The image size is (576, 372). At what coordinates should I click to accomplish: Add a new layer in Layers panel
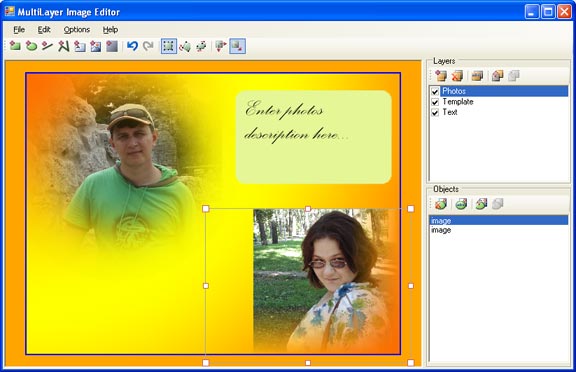tap(441, 76)
